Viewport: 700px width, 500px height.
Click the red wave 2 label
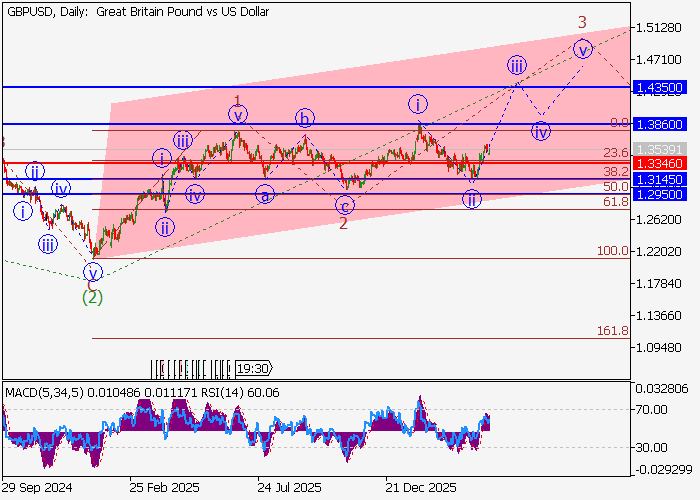(343, 223)
